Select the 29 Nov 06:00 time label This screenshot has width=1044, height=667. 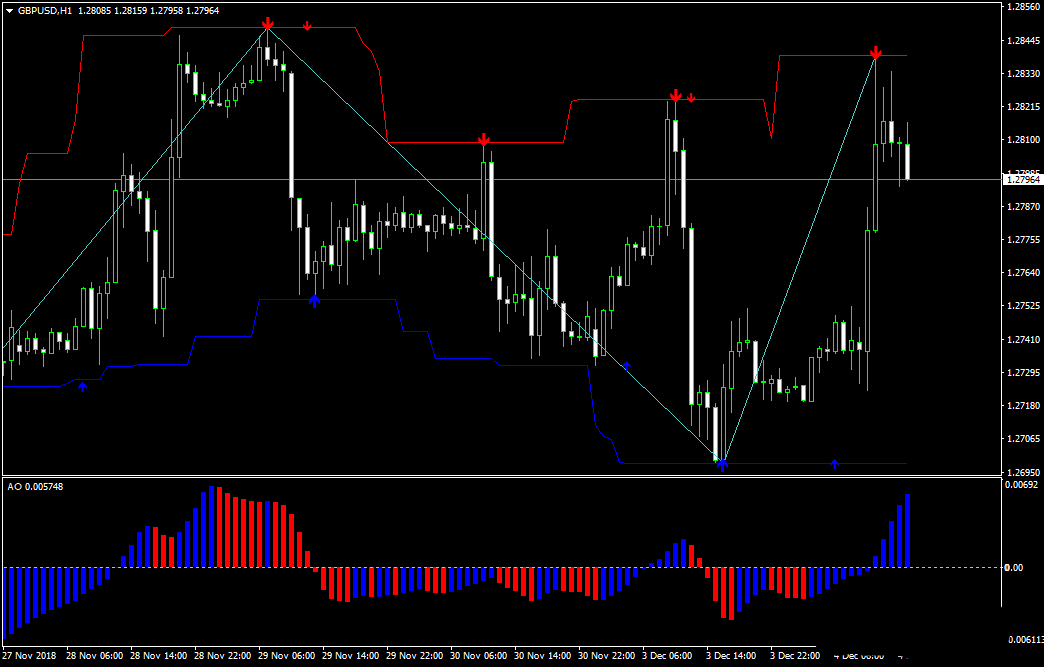tap(287, 657)
